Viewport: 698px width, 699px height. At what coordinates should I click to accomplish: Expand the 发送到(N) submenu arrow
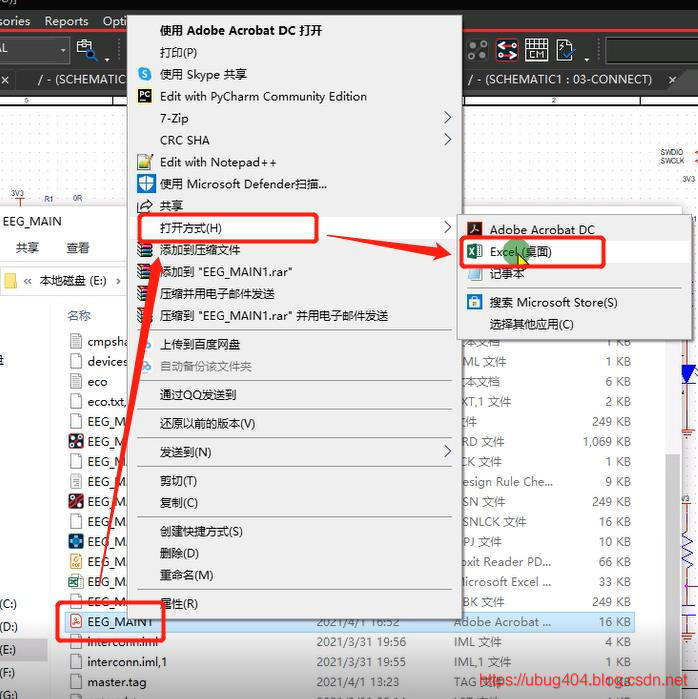coord(448,452)
